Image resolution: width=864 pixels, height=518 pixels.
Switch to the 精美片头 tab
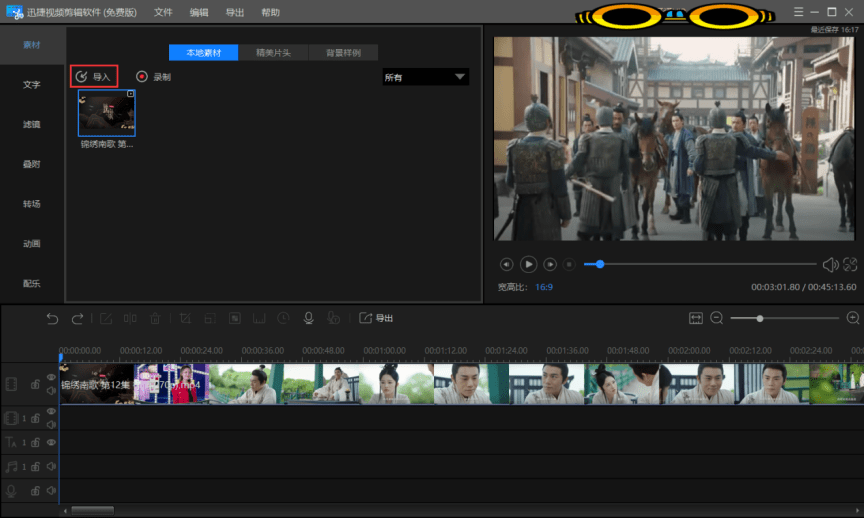click(x=273, y=53)
